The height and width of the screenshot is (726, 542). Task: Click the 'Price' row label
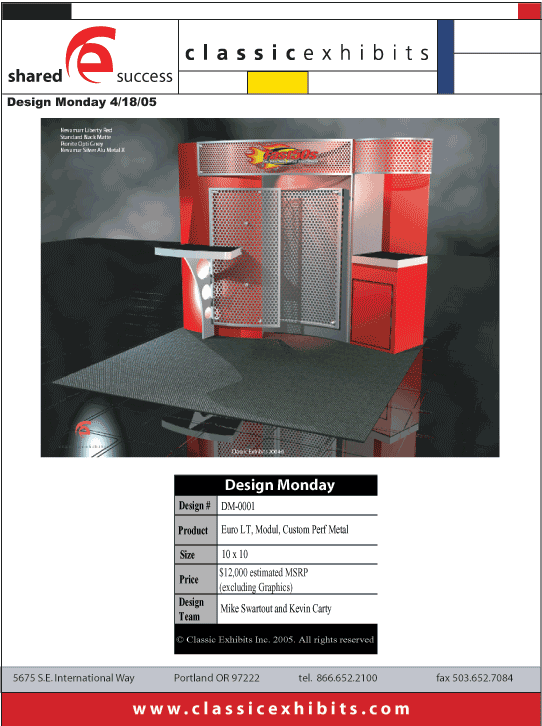click(x=189, y=579)
